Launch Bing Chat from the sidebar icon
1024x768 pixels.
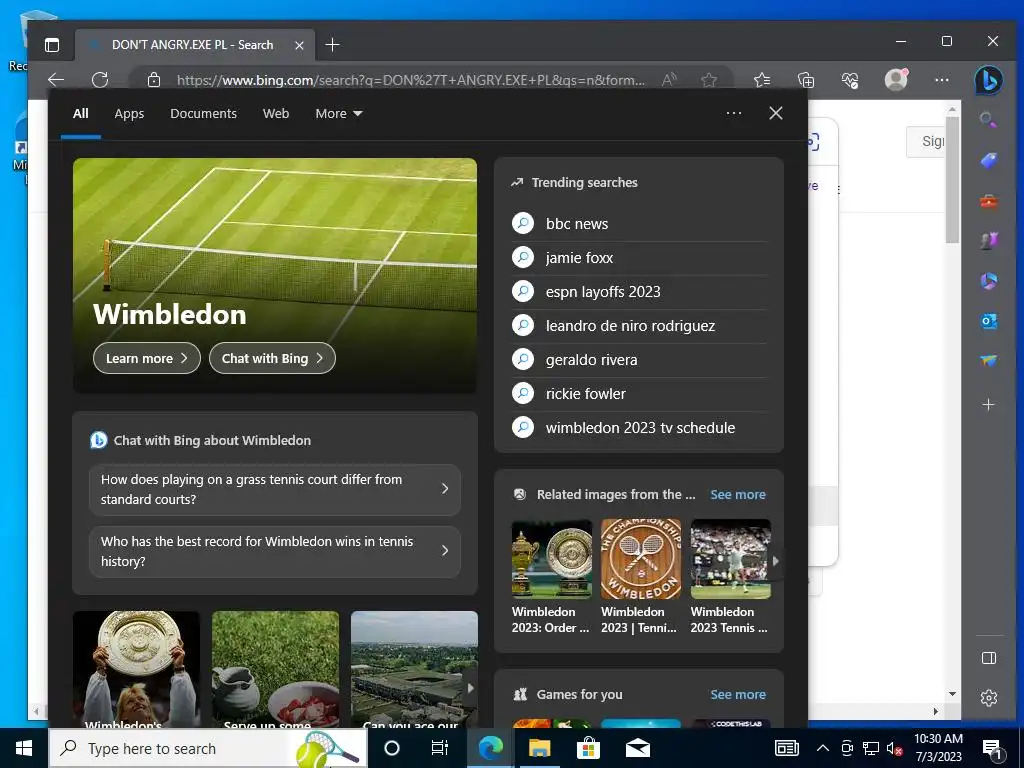coord(989,80)
